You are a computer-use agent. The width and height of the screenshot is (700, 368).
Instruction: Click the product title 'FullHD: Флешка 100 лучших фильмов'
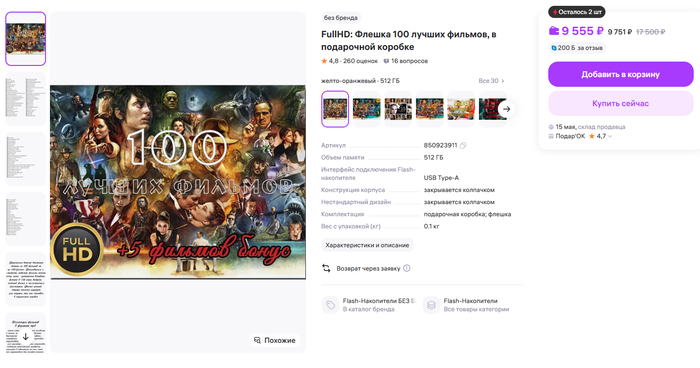coord(409,41)
